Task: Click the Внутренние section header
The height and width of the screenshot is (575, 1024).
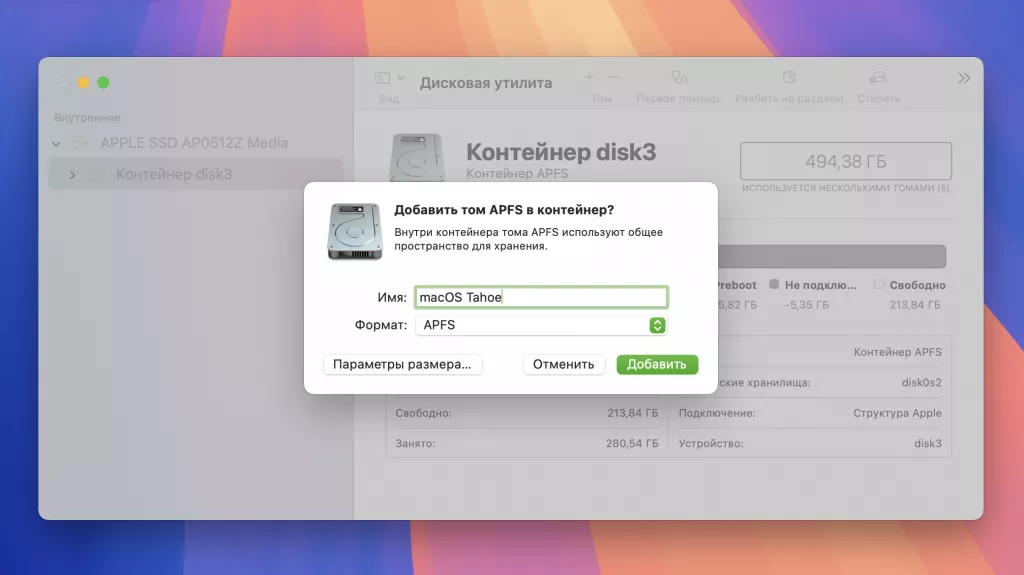Action: click(x=88, y=118)
